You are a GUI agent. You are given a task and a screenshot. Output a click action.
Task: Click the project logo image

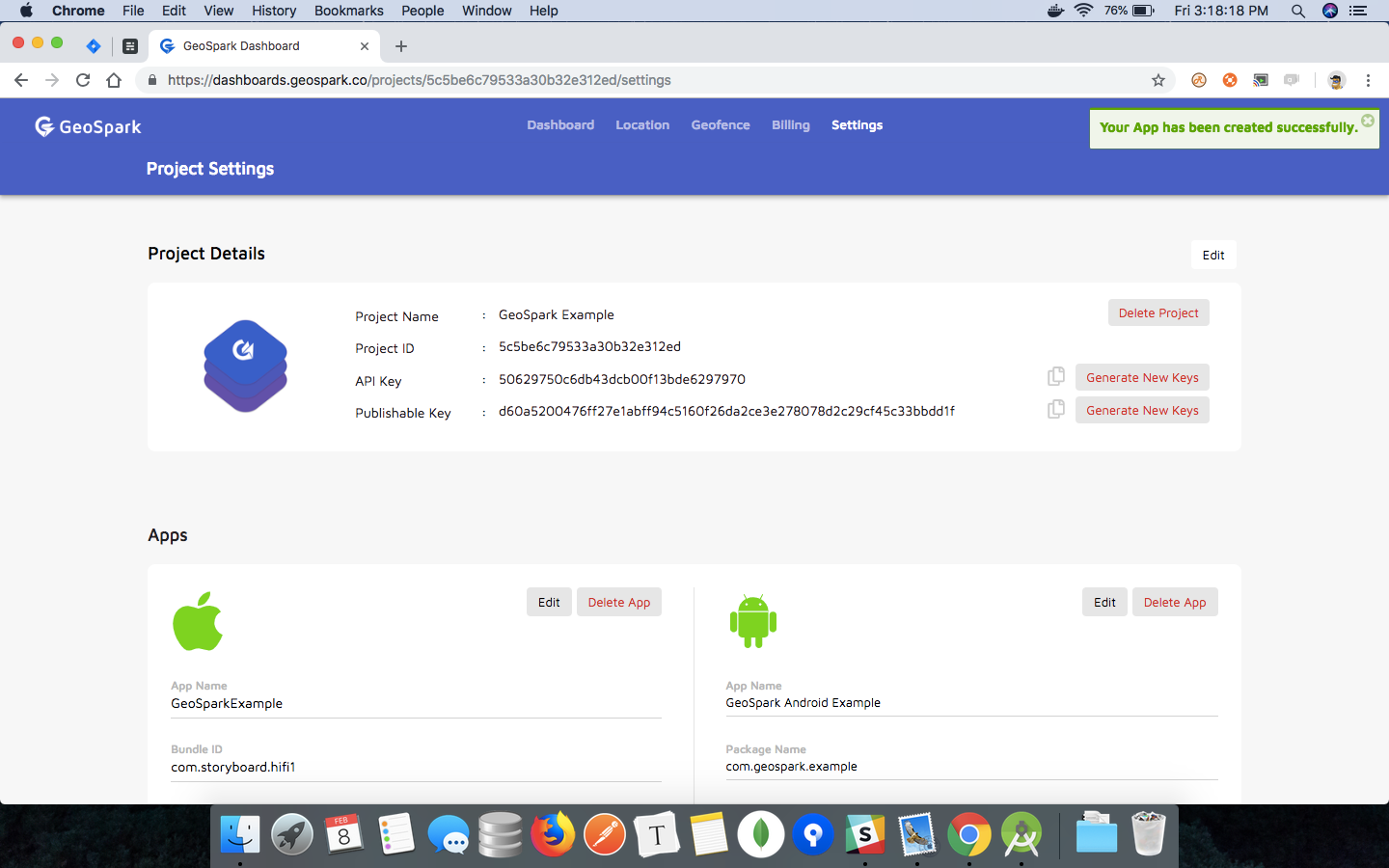[x=245, y=366]
